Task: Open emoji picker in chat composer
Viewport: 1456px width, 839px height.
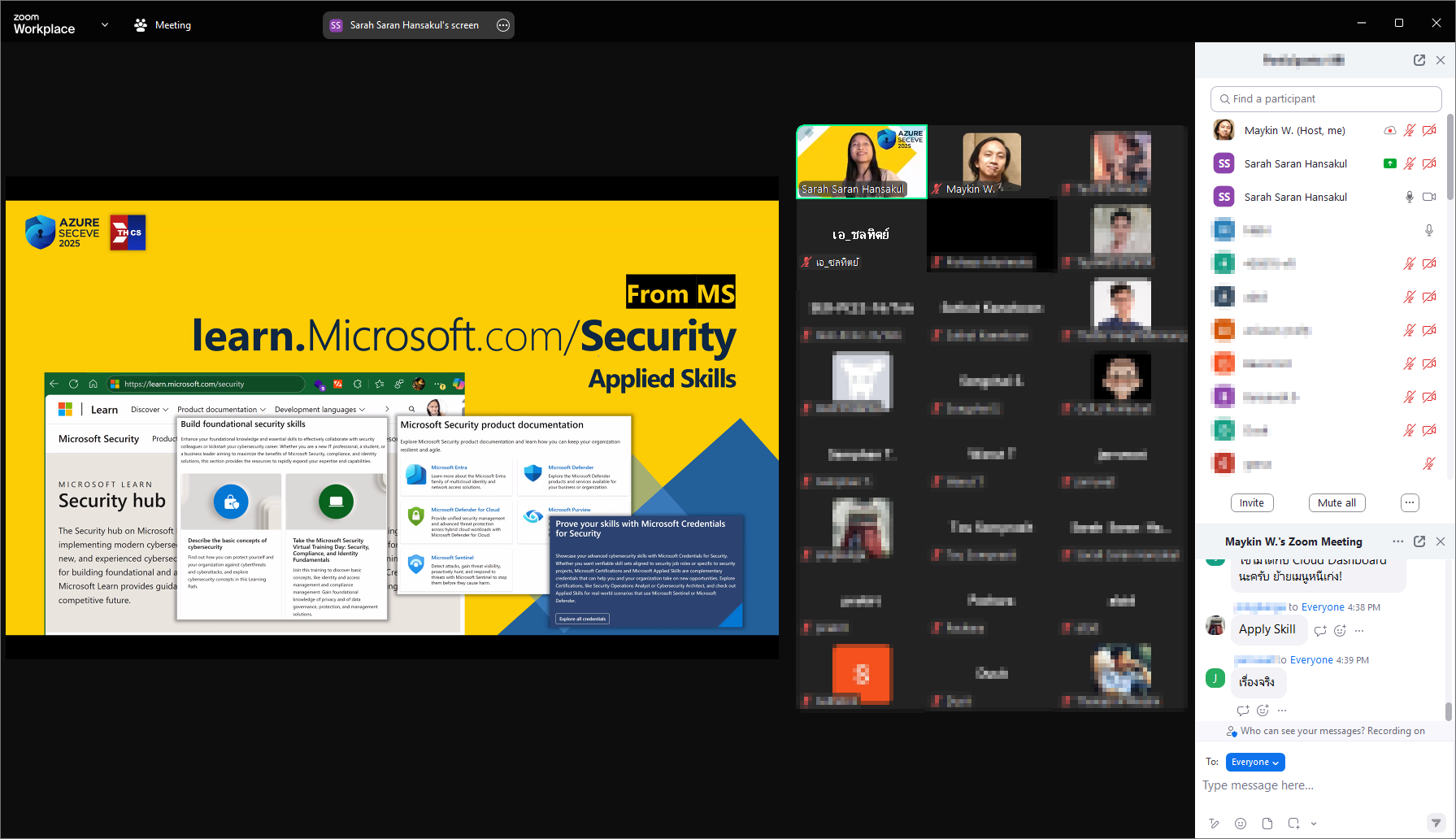Action: click(1241, 824)
